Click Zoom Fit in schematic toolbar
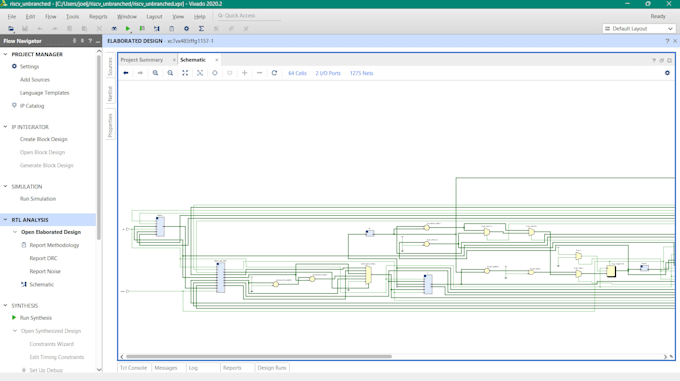 click(x=185, y=73)
